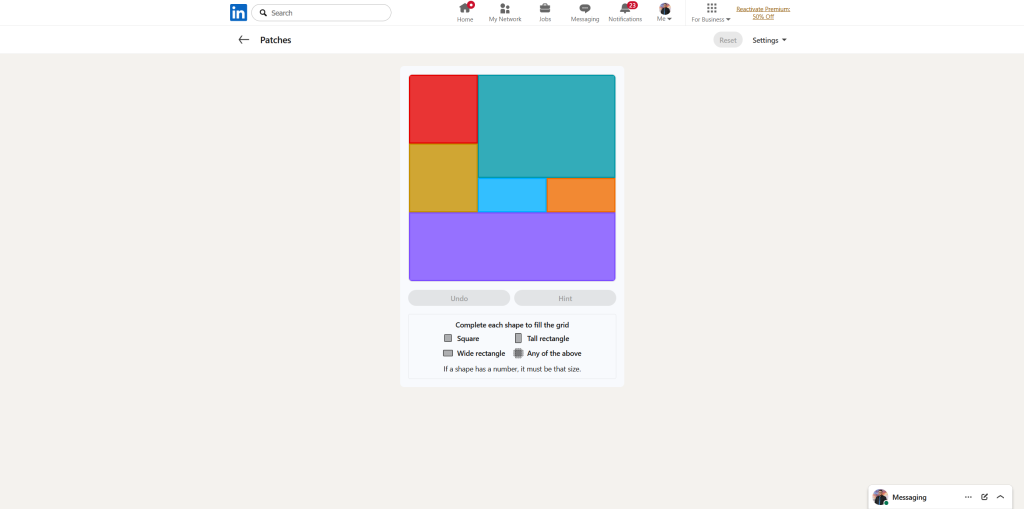Click the Patches page title

pyautogui.click(x=276, y=40)
